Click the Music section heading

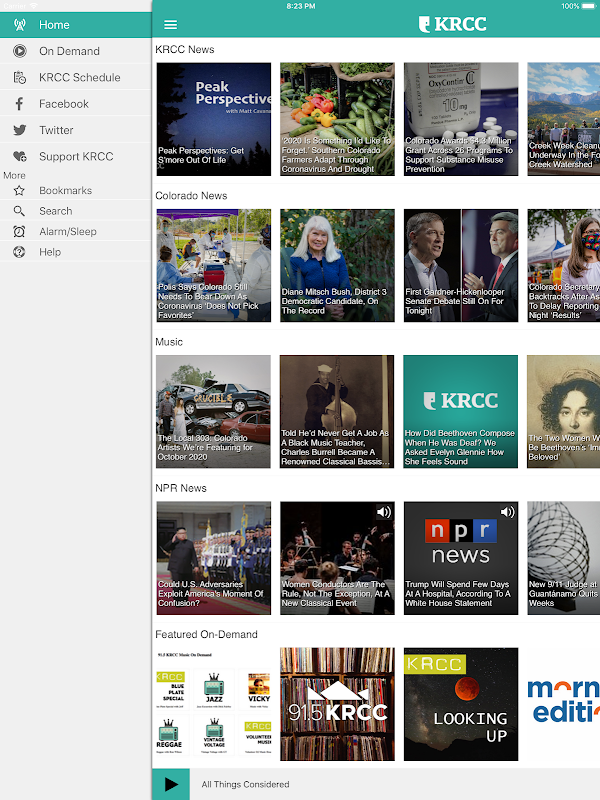pos(169,342)
